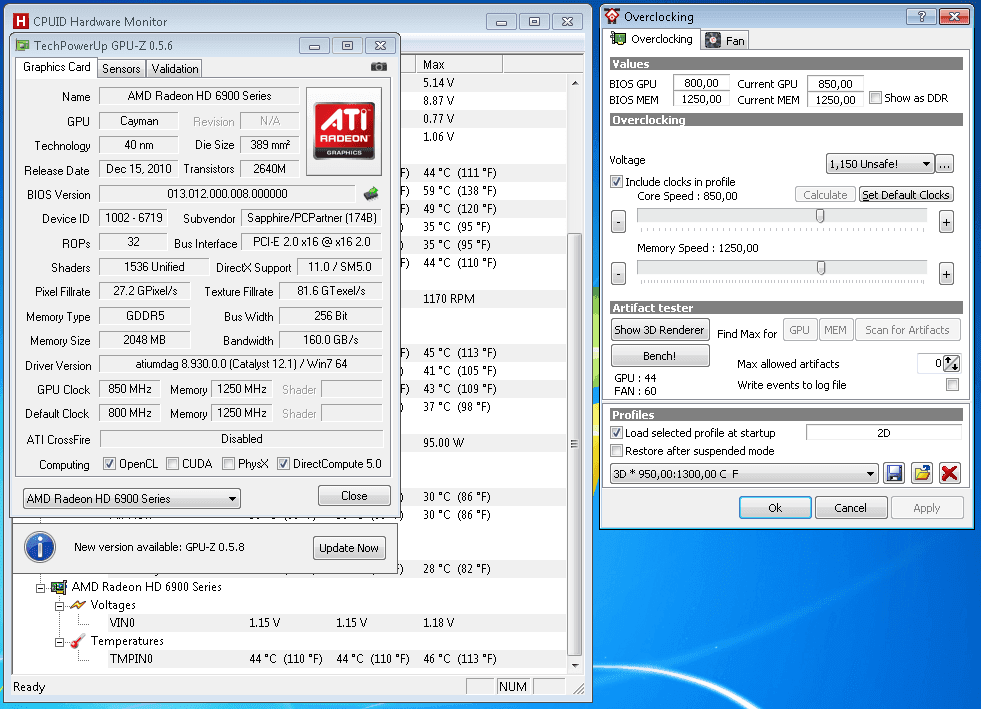Click the voltage ellipsis button

click(945, 164)
